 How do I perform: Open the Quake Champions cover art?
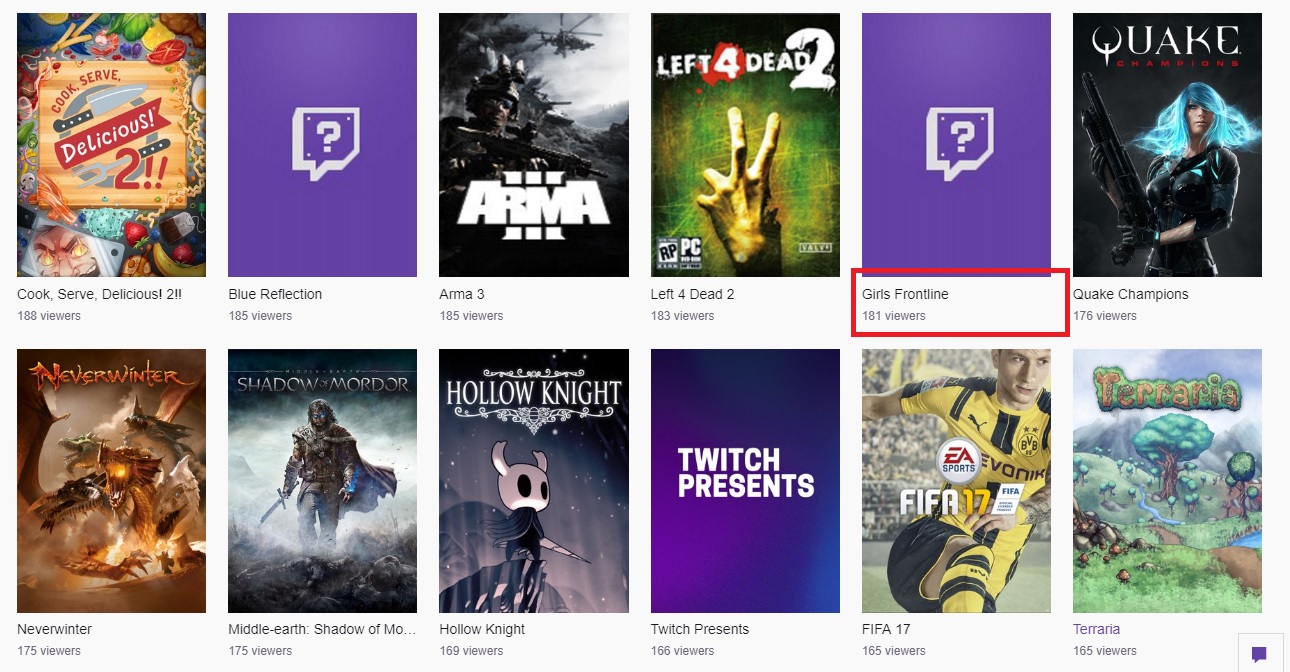1167,145
